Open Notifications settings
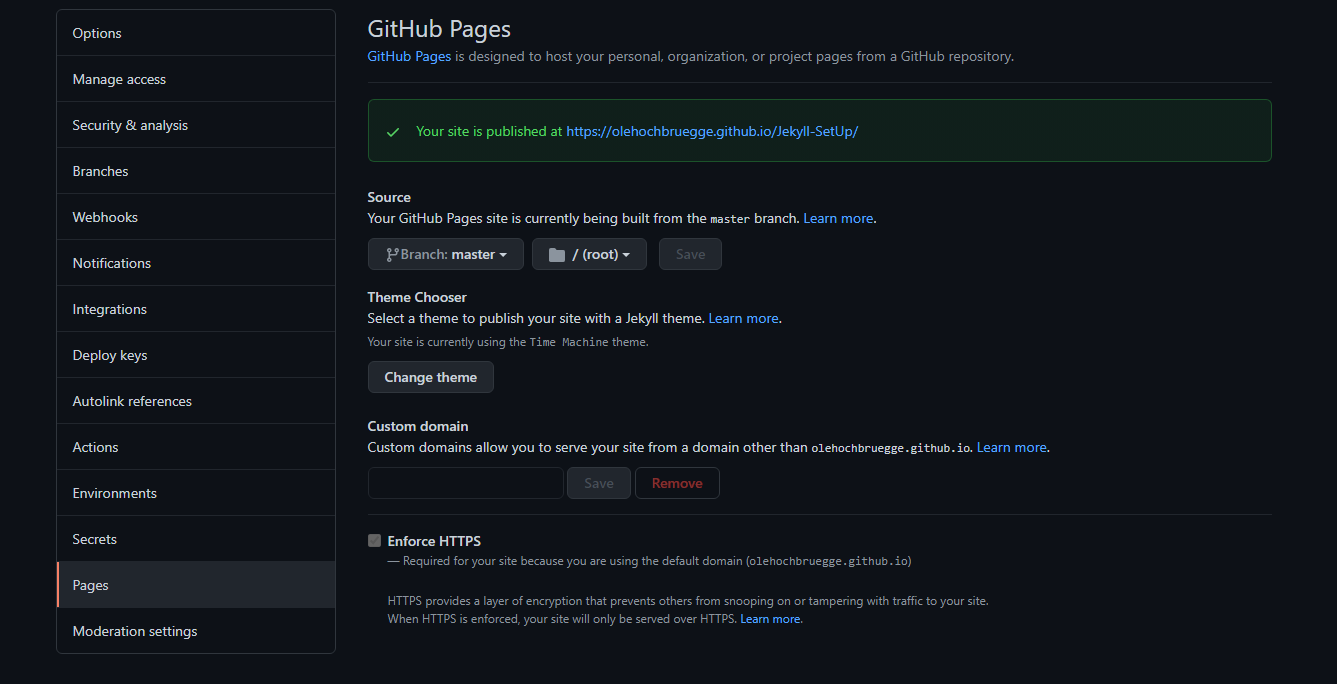The width and height of the screenshot is (1337, 684). (x=196, y=263)
